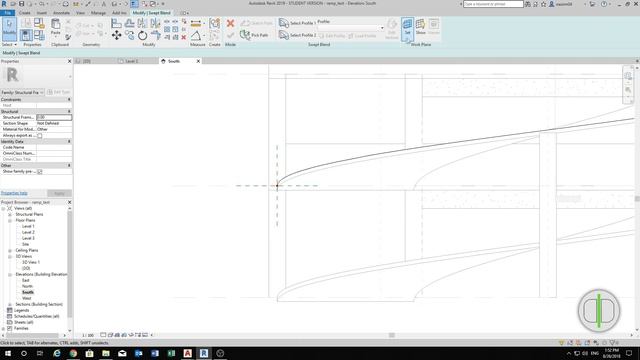Collapse the Elevations tree node

[10, 274]
